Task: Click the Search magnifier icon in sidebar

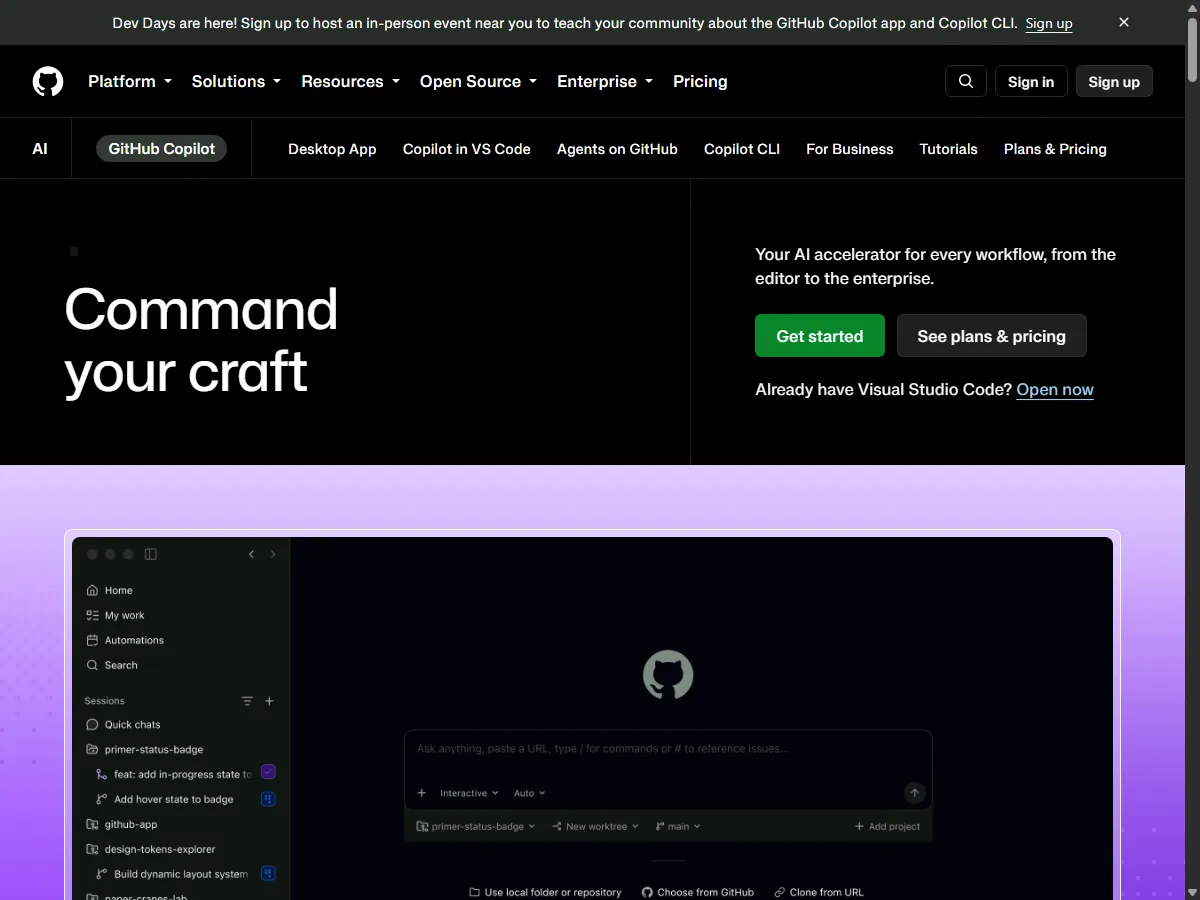Action: click(x=92, y=665)
